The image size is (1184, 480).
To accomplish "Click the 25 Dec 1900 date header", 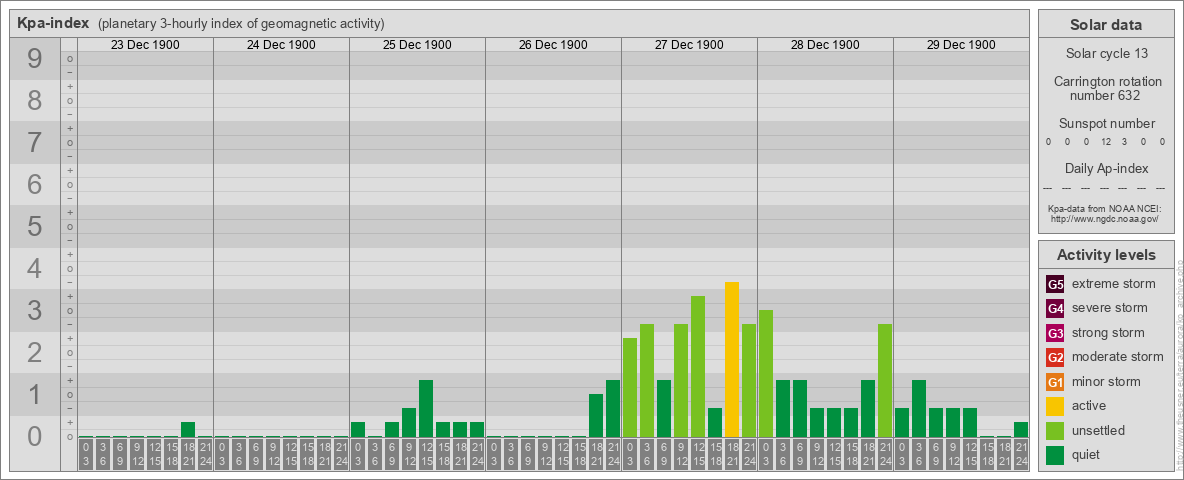I will pyautogui.click(x=417, y=45).
